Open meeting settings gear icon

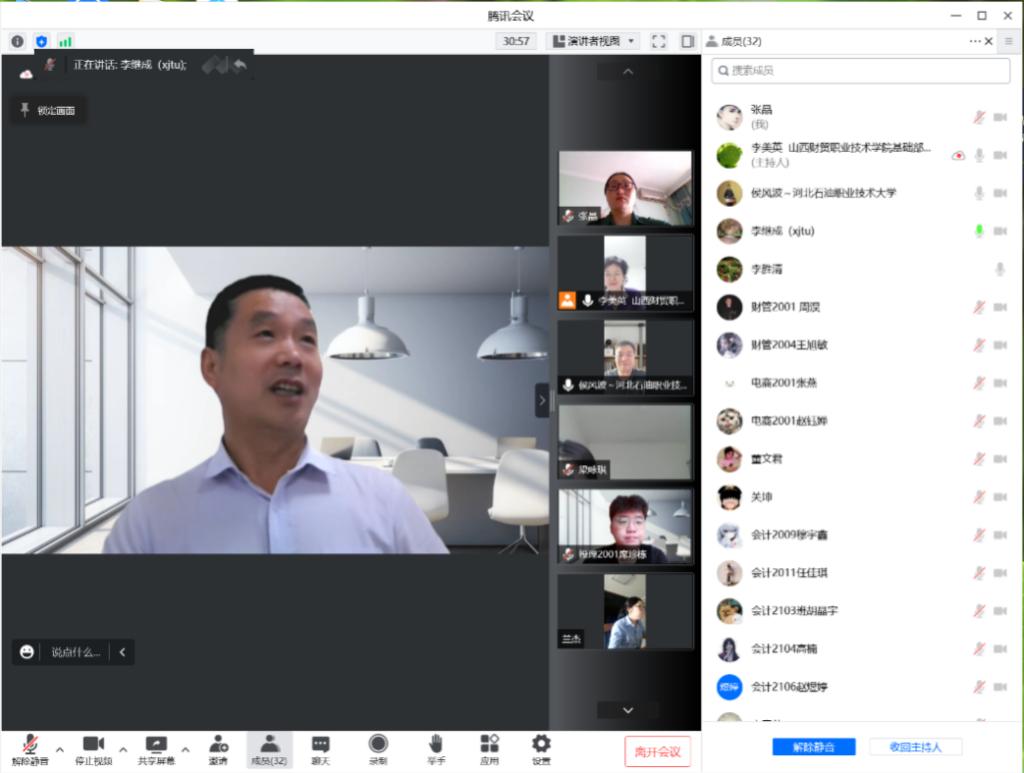click(541, 744)
